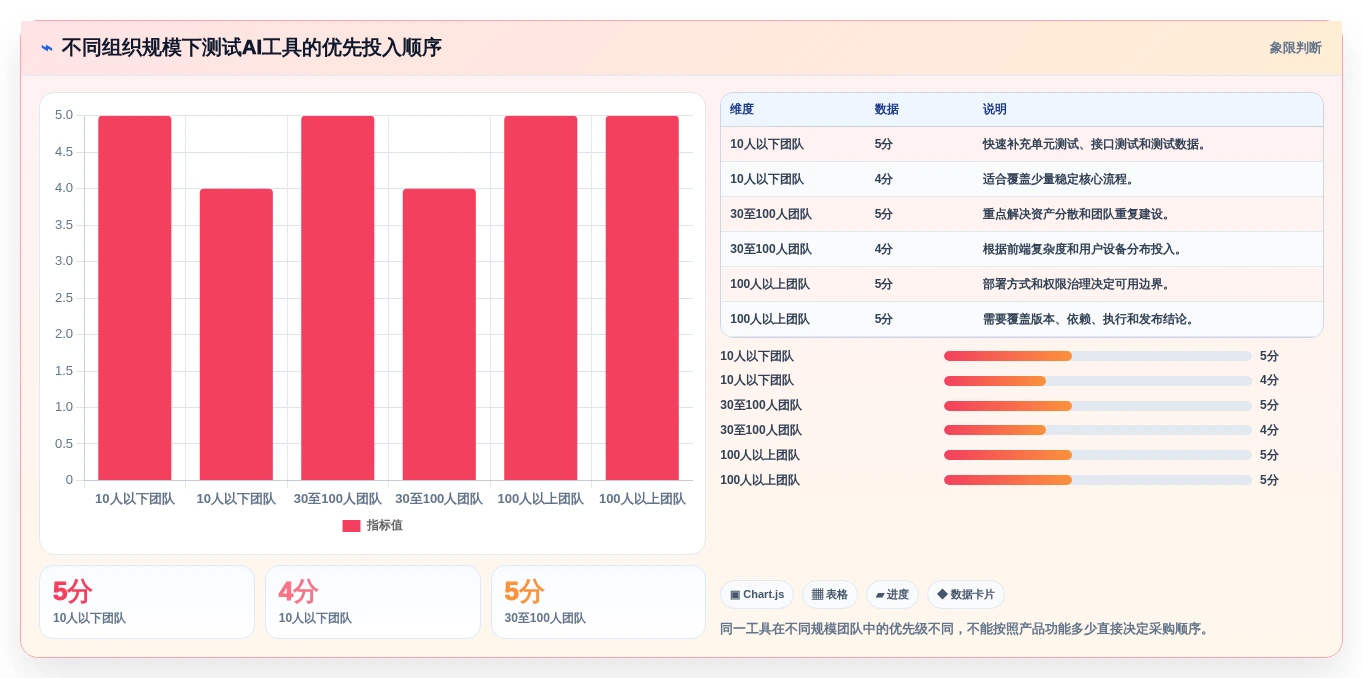Select the 说明 column header
This screenshot has height=678, width=1363.
pyautogui.click(x=995, y=110)
